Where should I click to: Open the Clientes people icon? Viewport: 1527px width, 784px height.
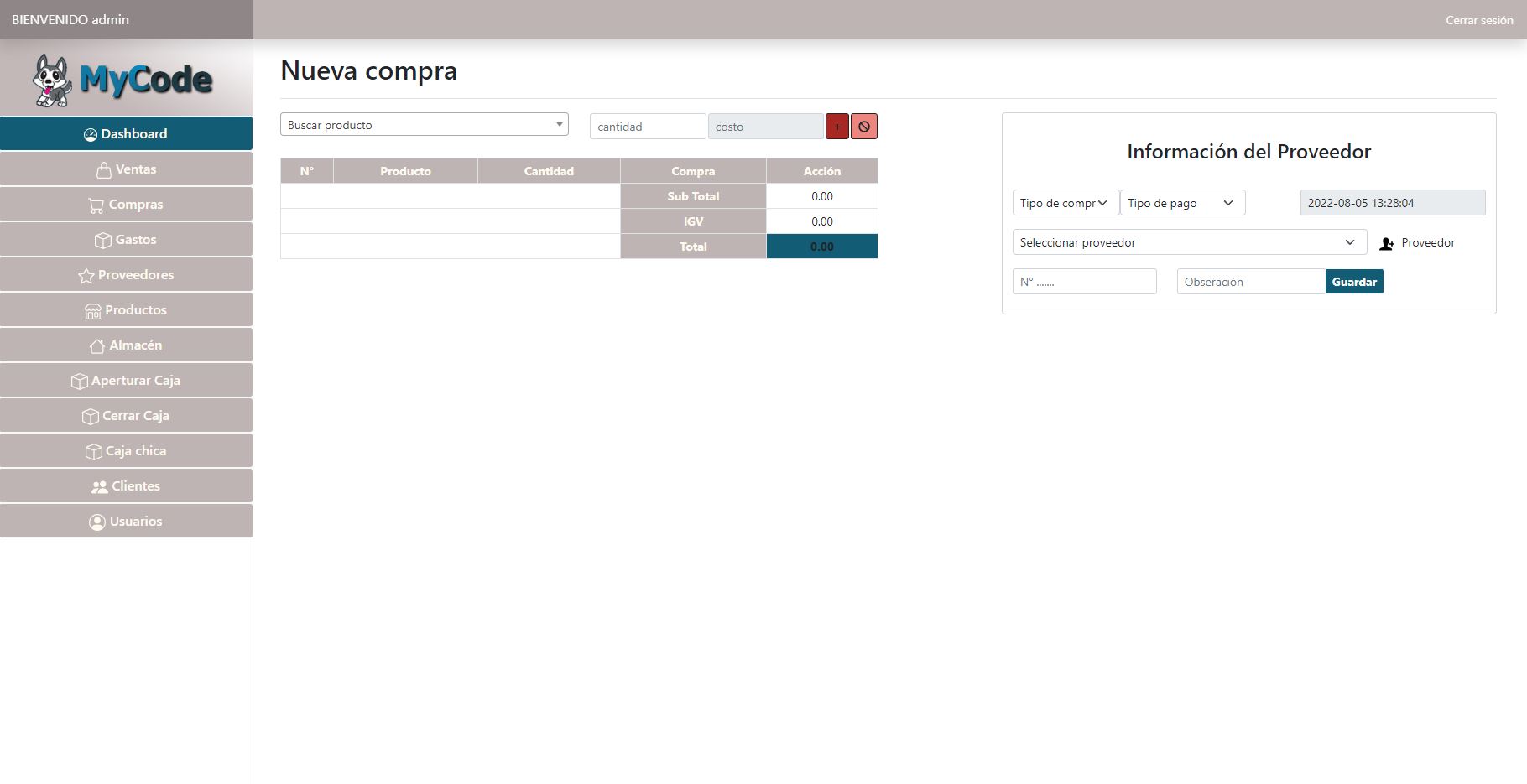(100, 486)
